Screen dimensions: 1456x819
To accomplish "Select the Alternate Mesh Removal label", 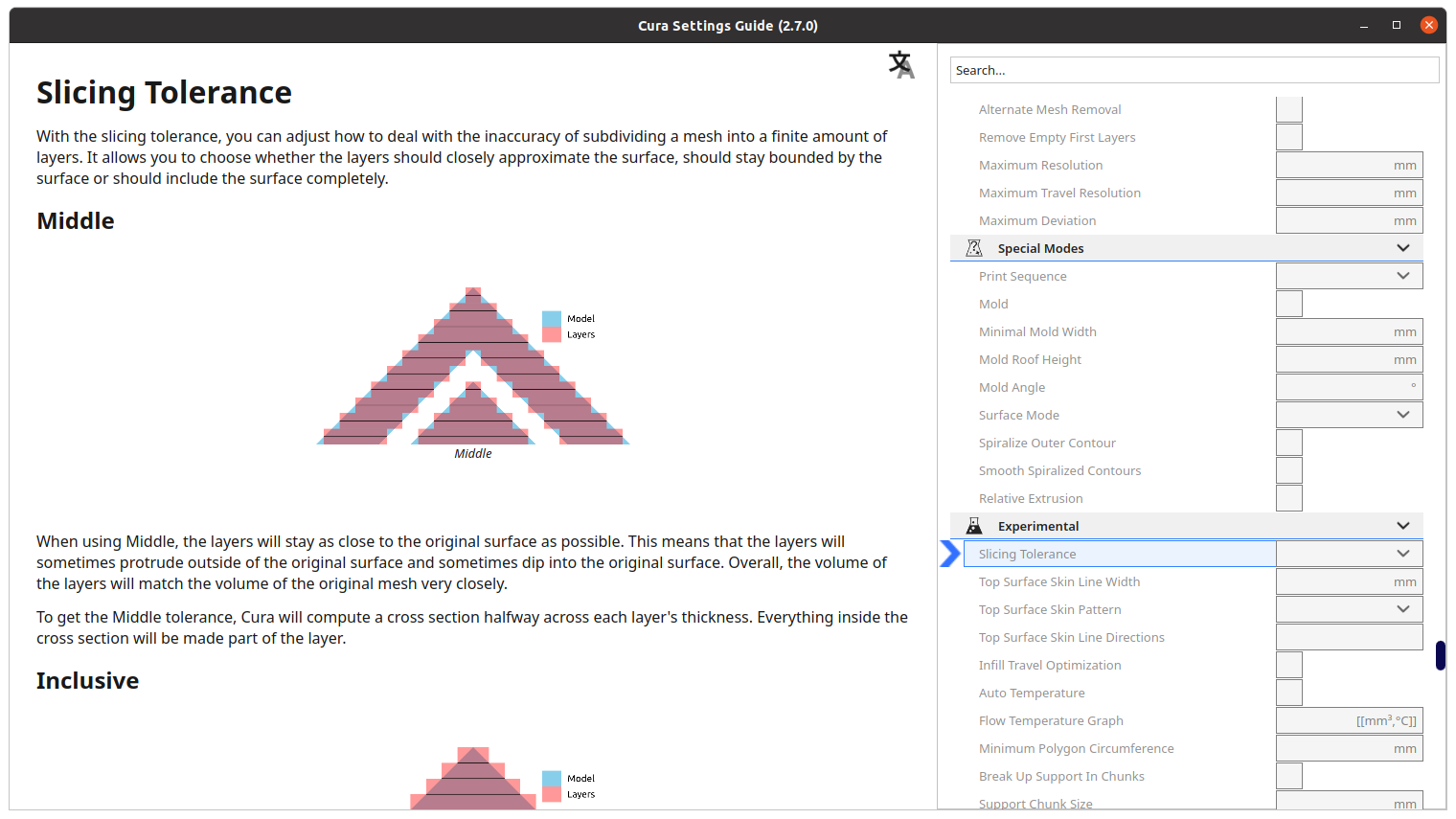I will (x=1050, y=109).
